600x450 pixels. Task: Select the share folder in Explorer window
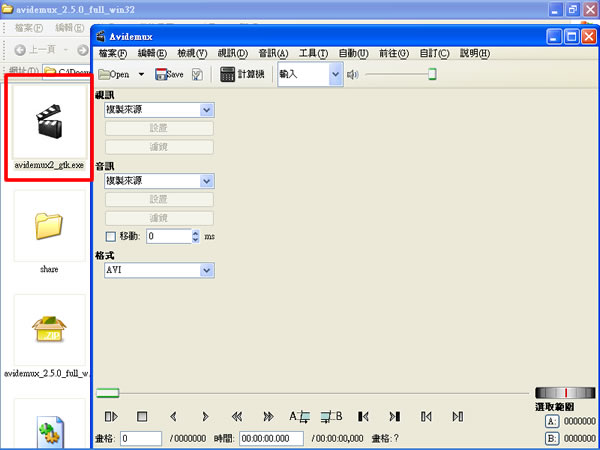point(49,232)
